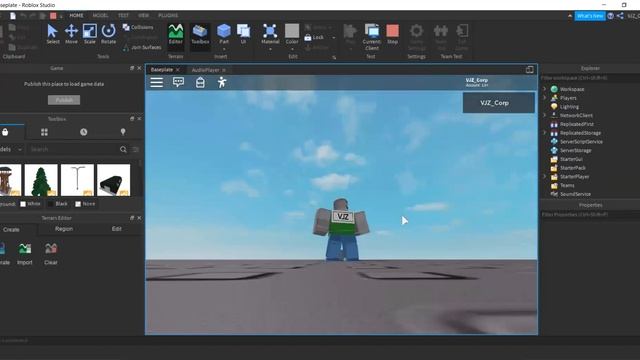Switch to the TEST ribbon tab
Viewport: 640px width, 360px height.
[123, 16]
